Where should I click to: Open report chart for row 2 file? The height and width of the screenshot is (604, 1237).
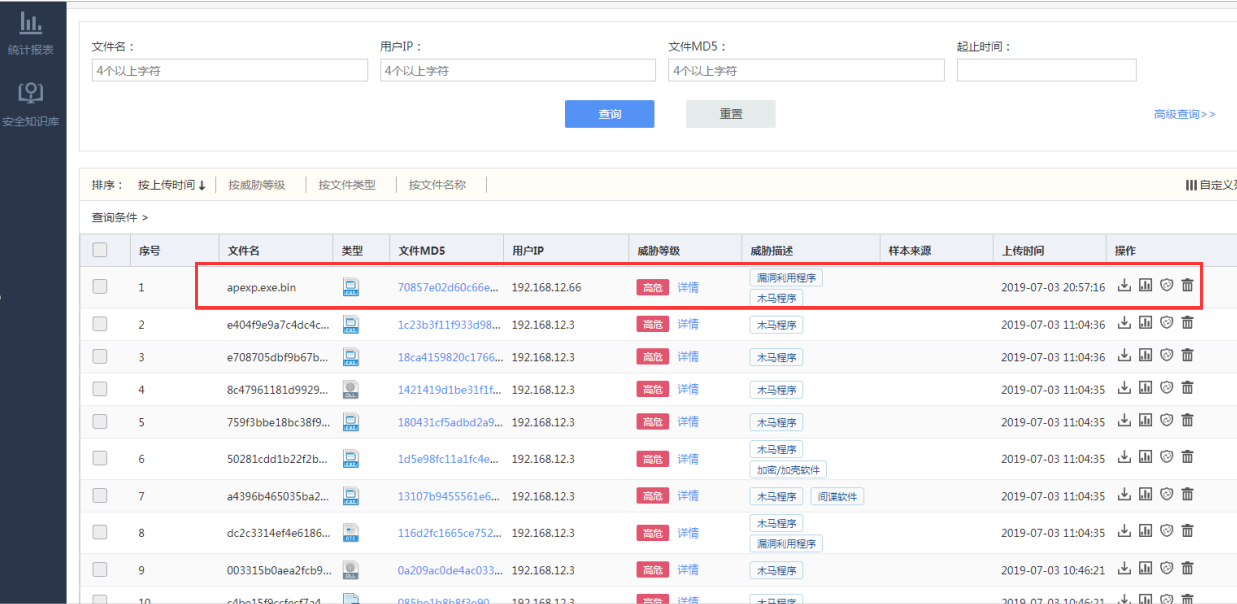pyautogui.click(x=1145, y=323)
